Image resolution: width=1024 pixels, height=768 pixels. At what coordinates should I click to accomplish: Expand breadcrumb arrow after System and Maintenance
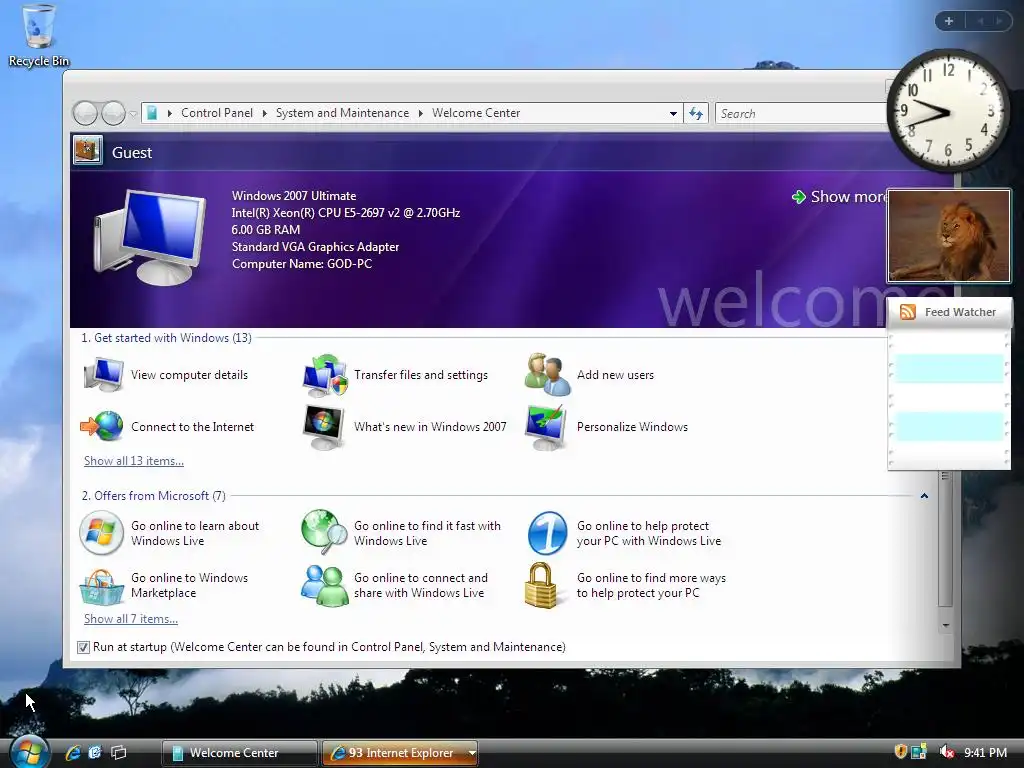coord(421,113)
